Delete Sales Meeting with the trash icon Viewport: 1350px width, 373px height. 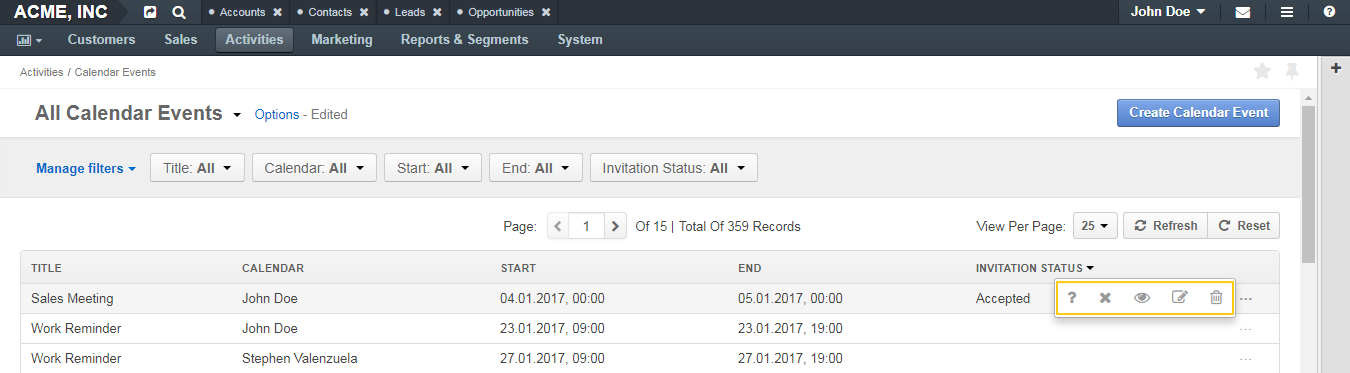(1216, 298)
